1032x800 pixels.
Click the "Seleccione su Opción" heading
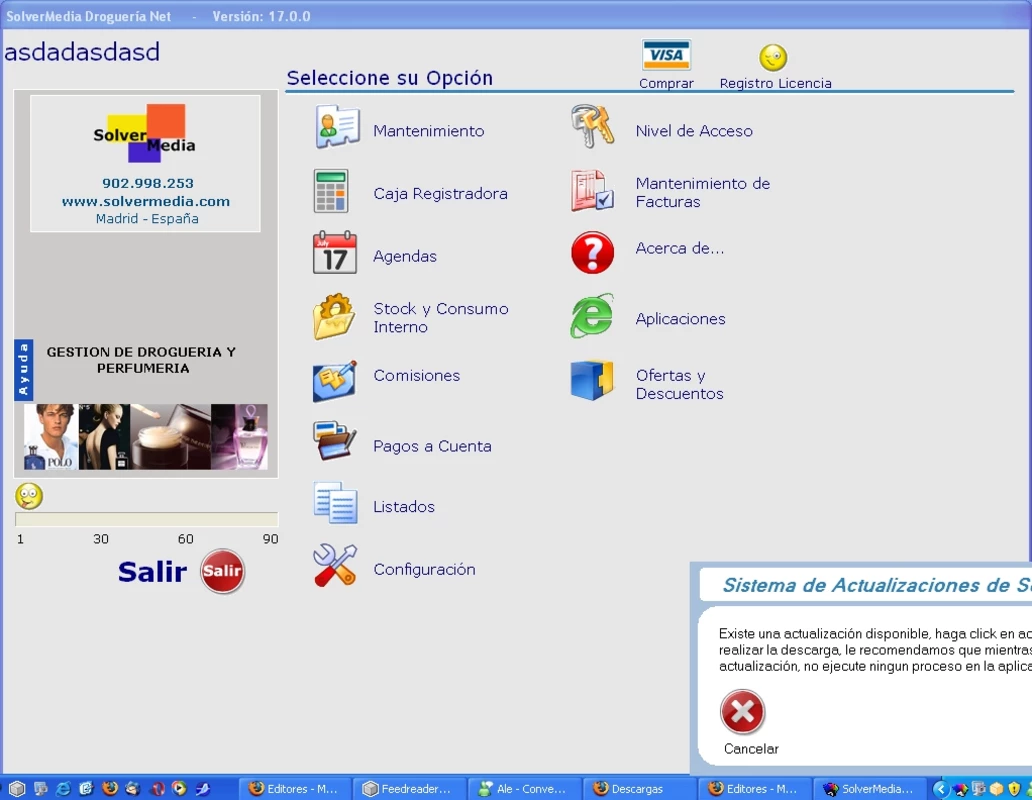click(390, 78)
